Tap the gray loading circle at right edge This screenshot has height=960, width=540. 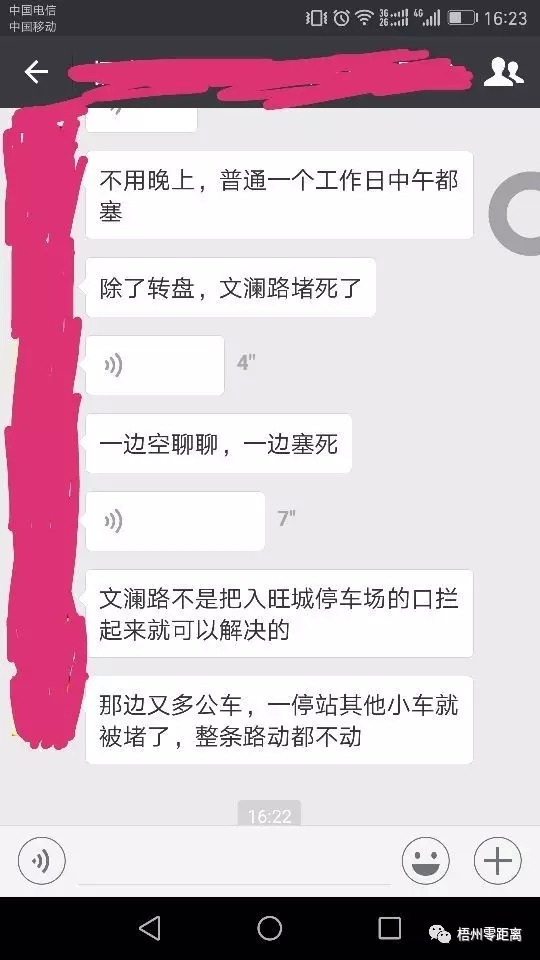pos(516,213)
